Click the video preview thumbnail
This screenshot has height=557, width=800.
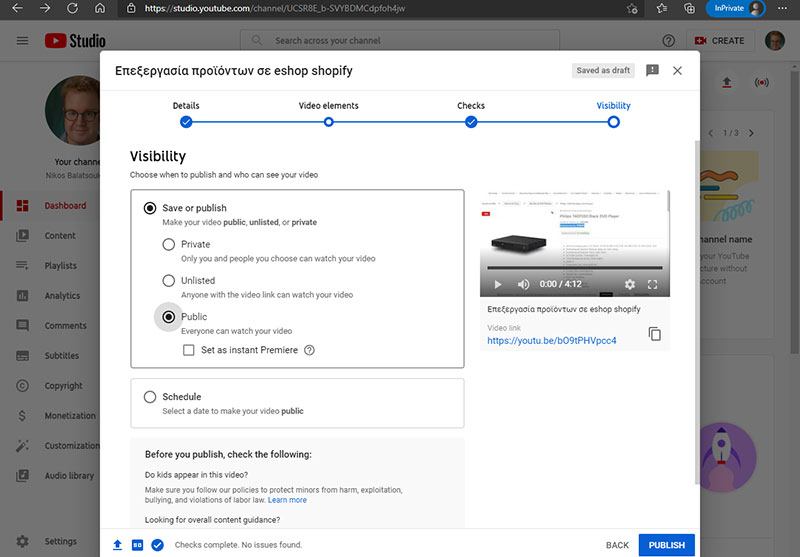click(x=574, y=243)
